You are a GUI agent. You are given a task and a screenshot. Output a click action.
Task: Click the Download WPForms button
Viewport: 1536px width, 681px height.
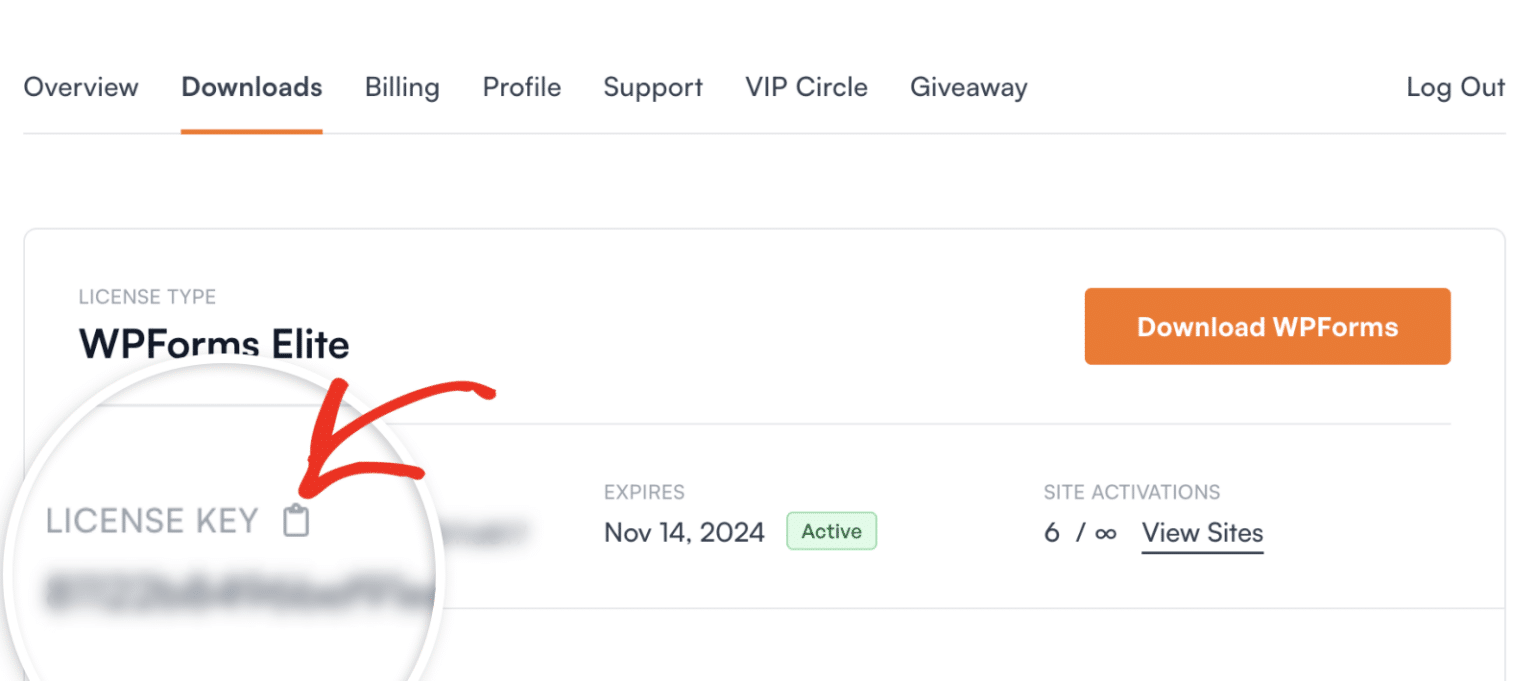tap(1267, 326)
